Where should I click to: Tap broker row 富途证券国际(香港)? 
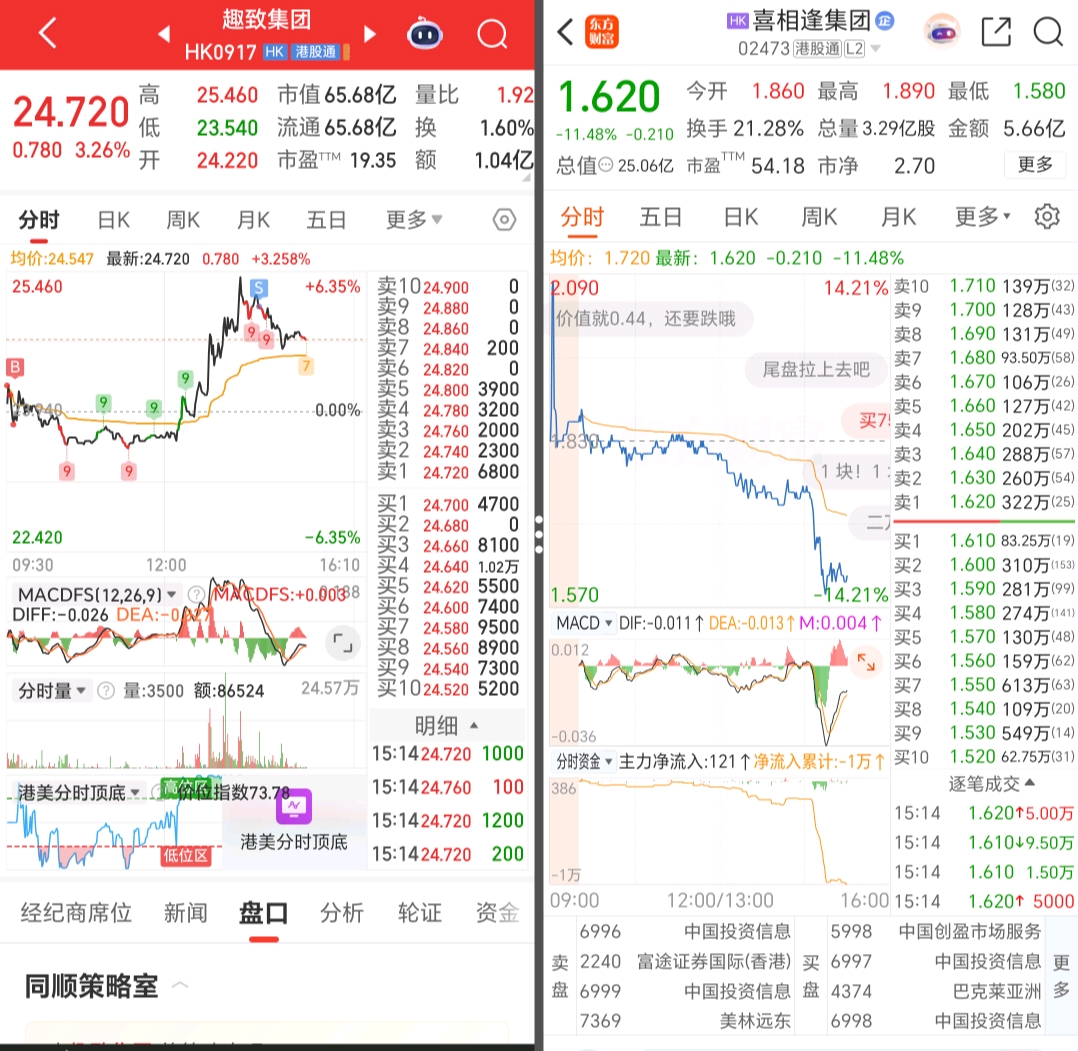[x=685, y=961]
